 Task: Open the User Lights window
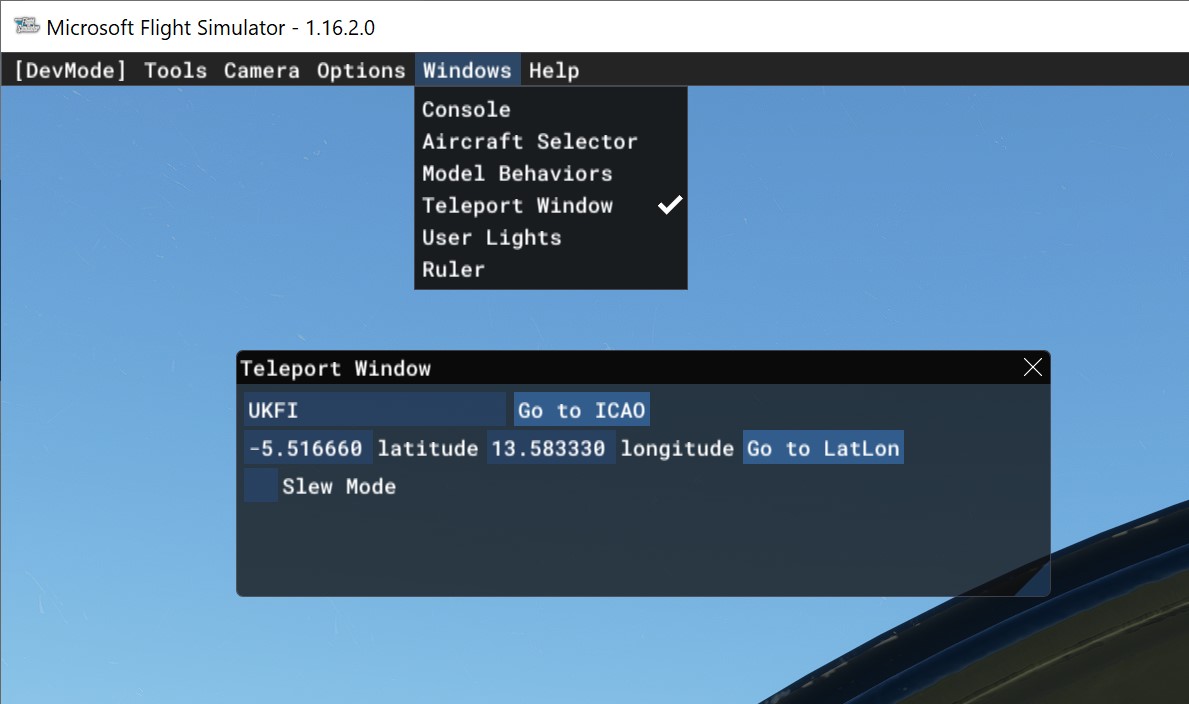[x=491, y=237]
